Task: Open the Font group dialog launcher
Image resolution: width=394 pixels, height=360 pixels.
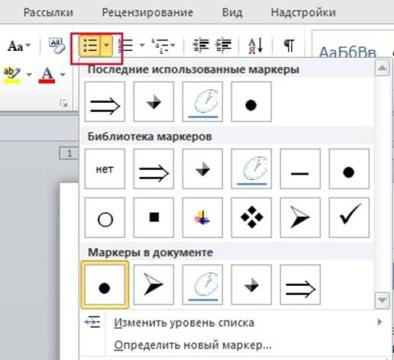Action: coord(64,103)
